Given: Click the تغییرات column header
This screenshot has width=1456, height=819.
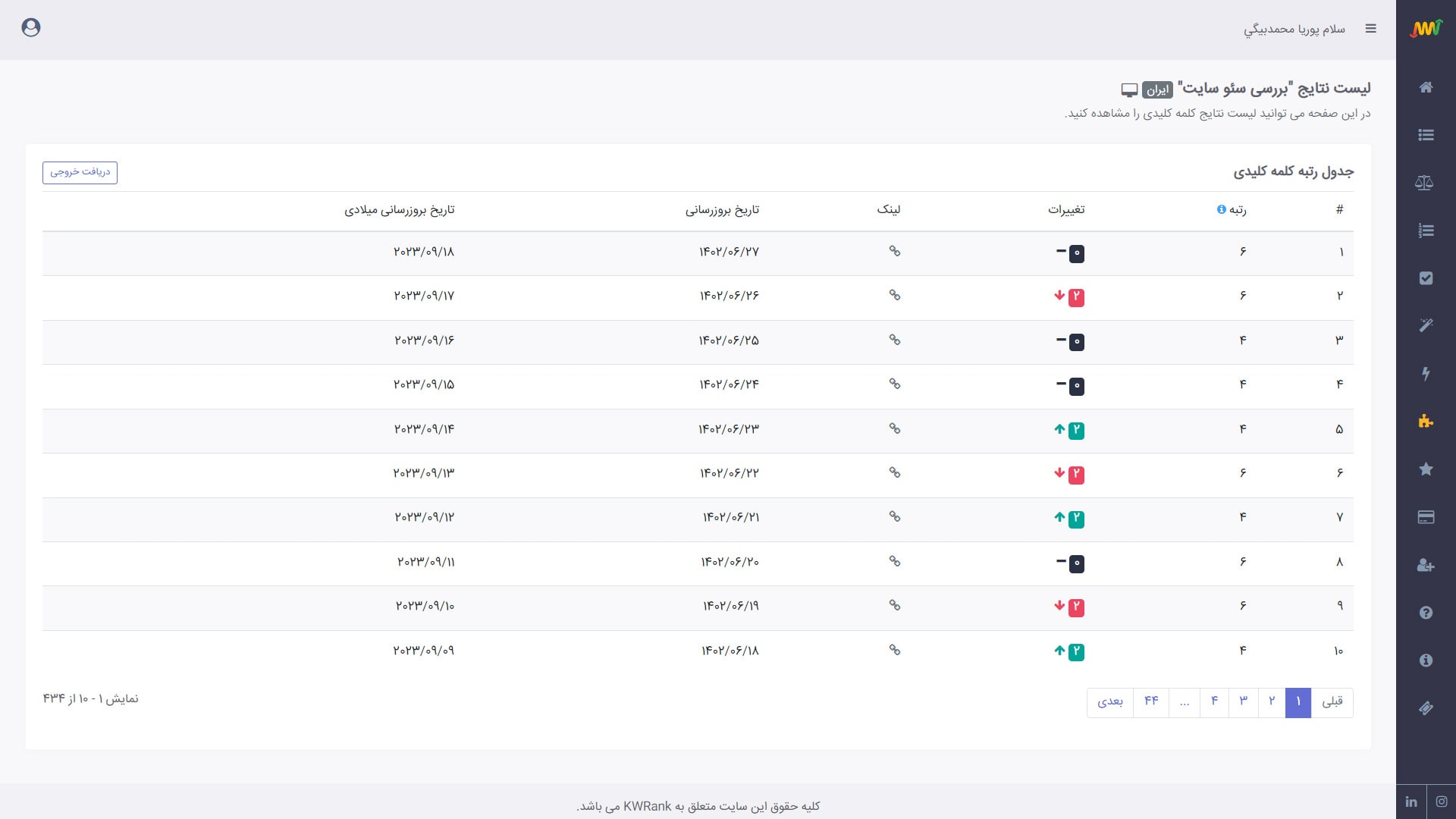Looking at the screenshot, I should 1066,209.
